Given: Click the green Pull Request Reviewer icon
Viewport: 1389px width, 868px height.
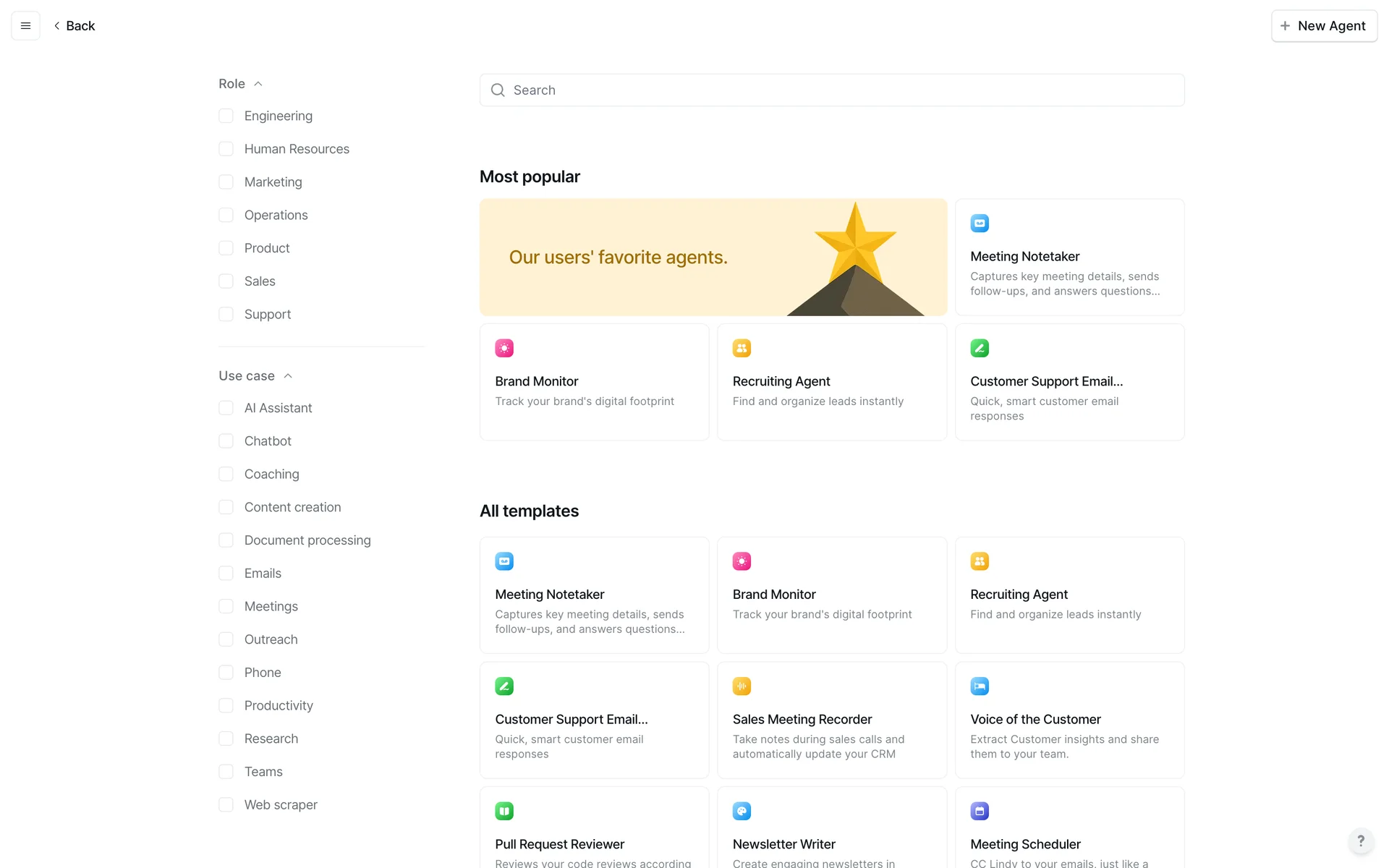Looking at the screenshot, I should click(504, 811).
